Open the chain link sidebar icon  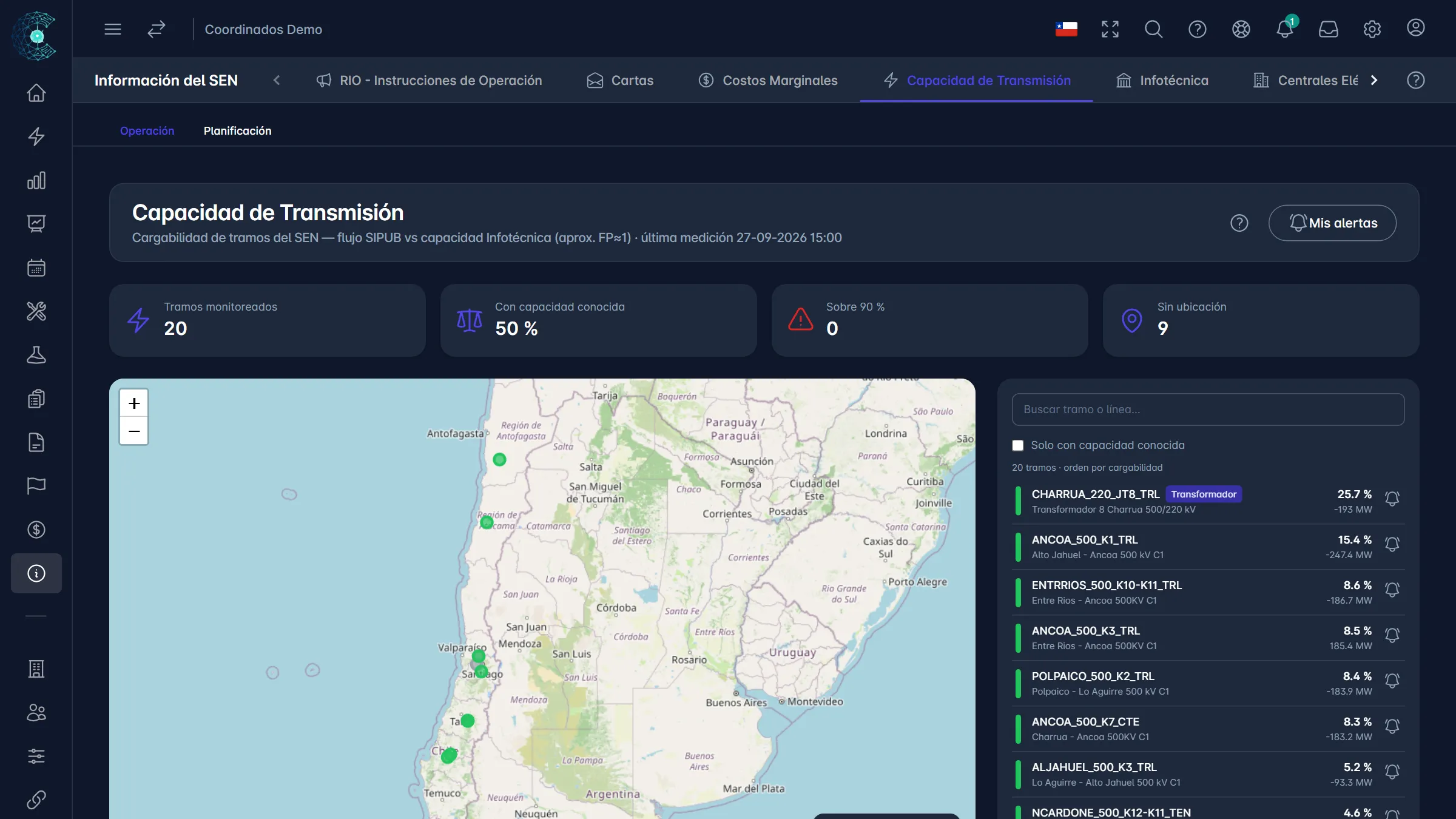36,800
